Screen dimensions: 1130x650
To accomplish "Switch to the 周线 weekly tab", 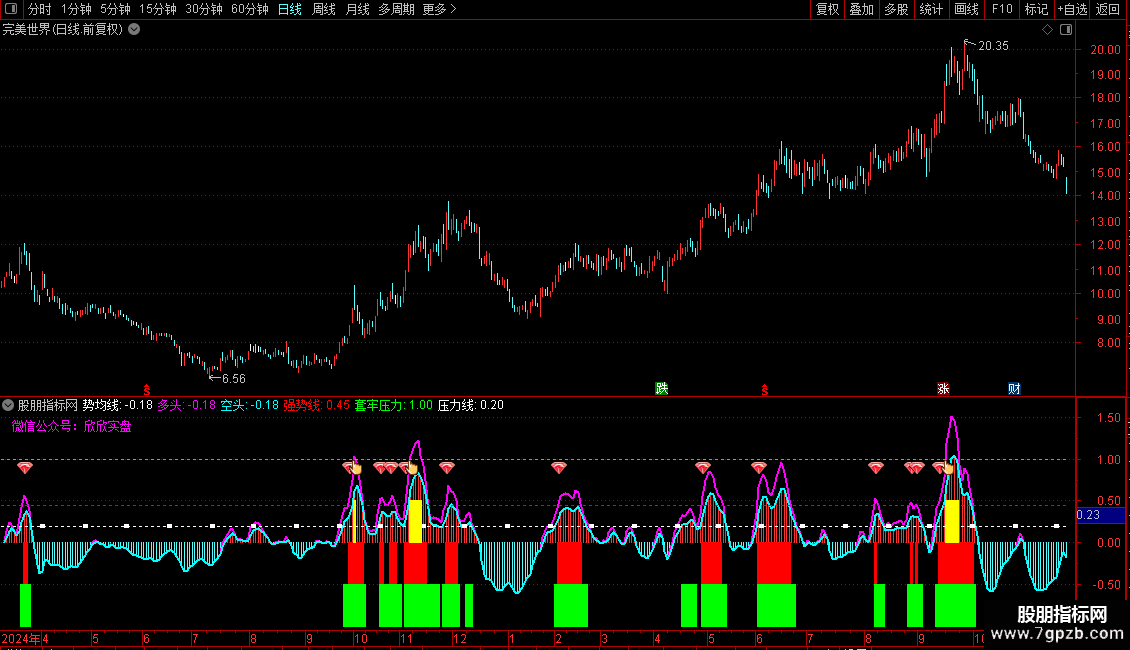I will pyautogui.click(x=324, y=9).
